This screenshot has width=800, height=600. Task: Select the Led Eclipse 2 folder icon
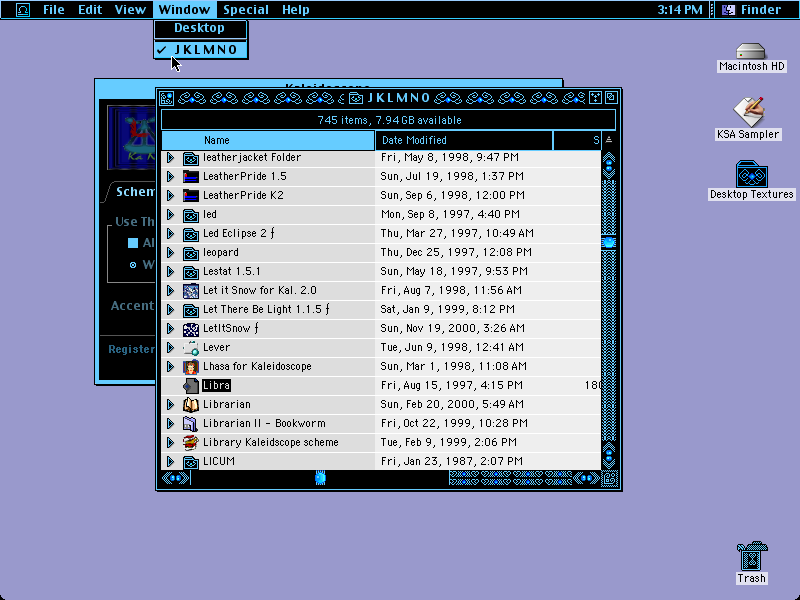190,234
